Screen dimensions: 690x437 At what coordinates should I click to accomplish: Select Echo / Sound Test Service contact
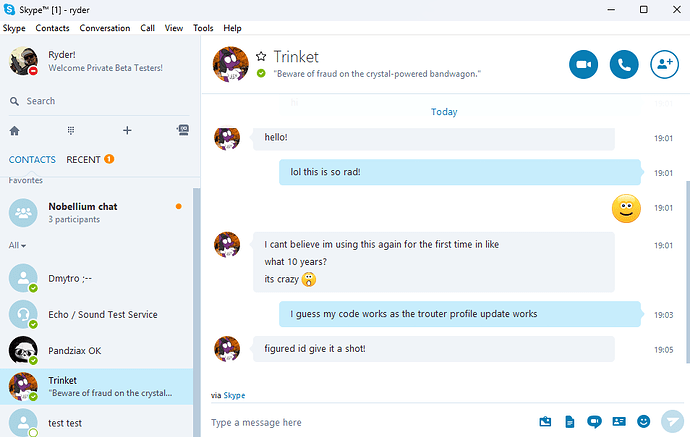point(96,315)
